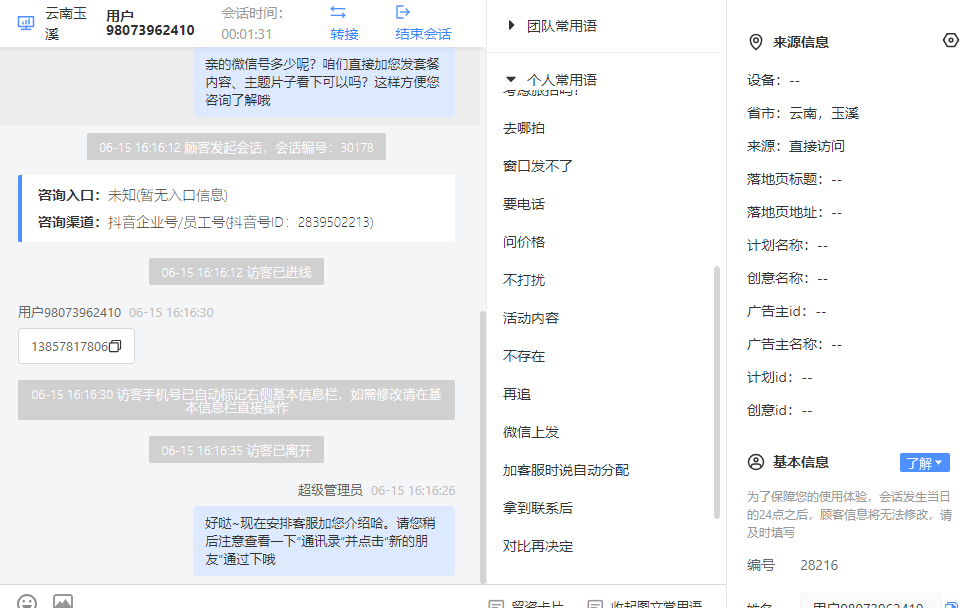End the chat with 结束会话
Viewport: 977px width, 608px height.
[x=423, y=34]
